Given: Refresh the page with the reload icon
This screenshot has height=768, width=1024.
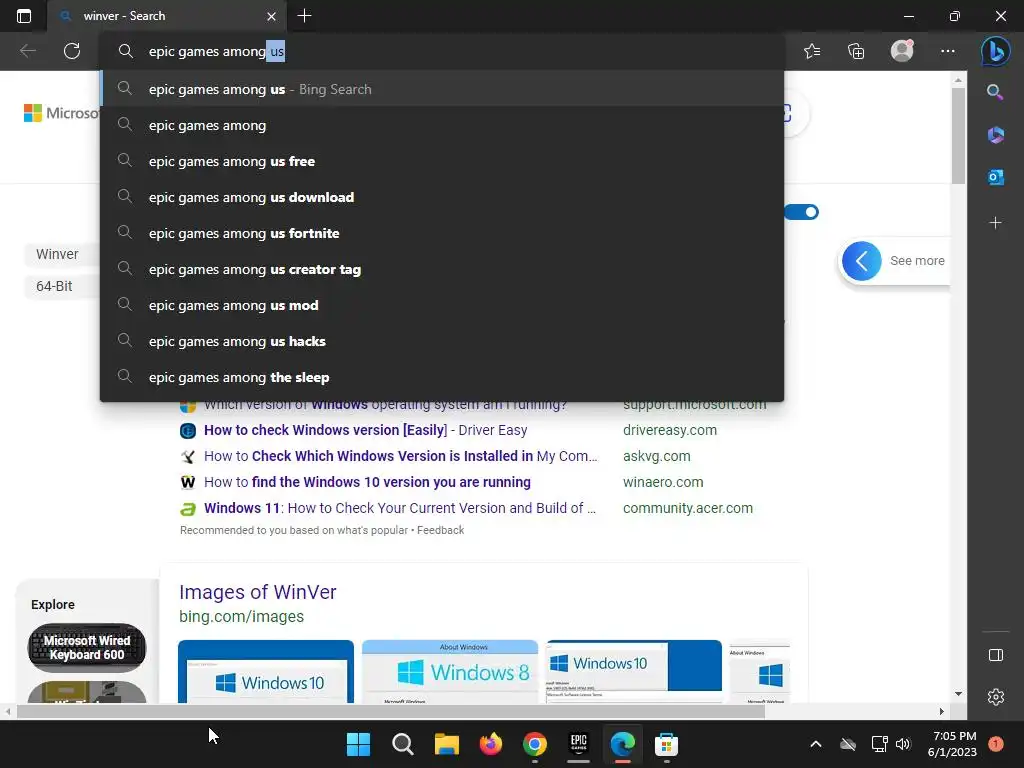Looking at the screenshot, I should (72, 51).
